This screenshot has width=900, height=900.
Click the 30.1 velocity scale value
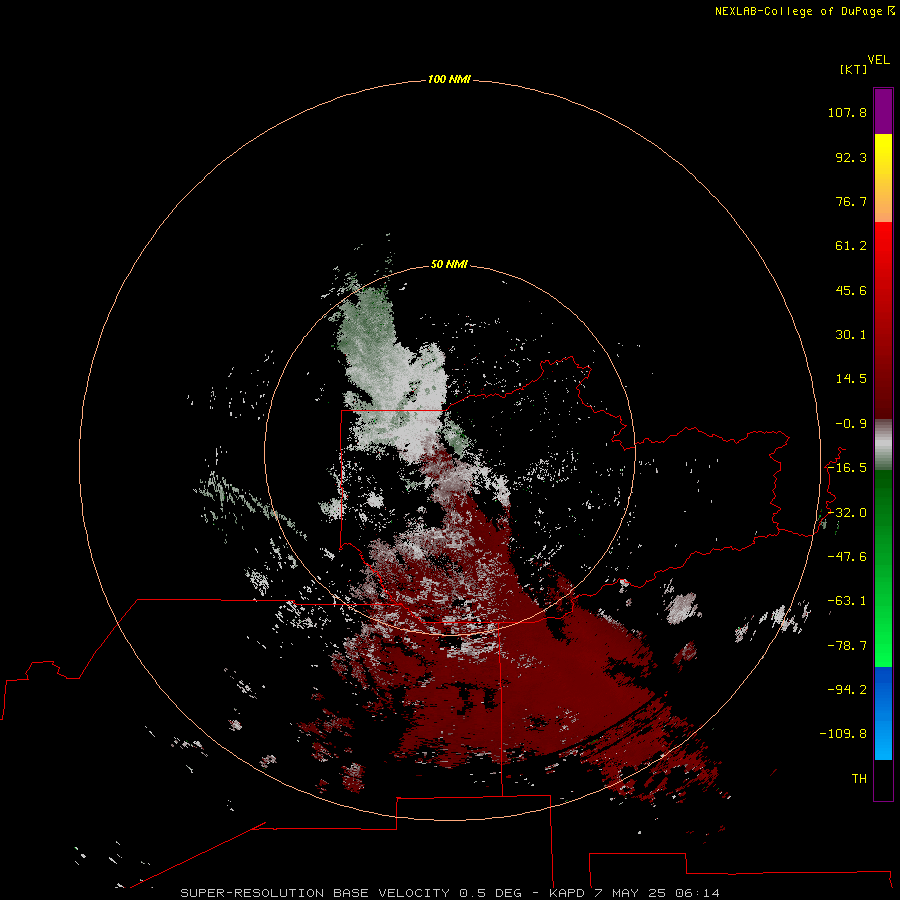pyautogui.click(x=851, y=335)
